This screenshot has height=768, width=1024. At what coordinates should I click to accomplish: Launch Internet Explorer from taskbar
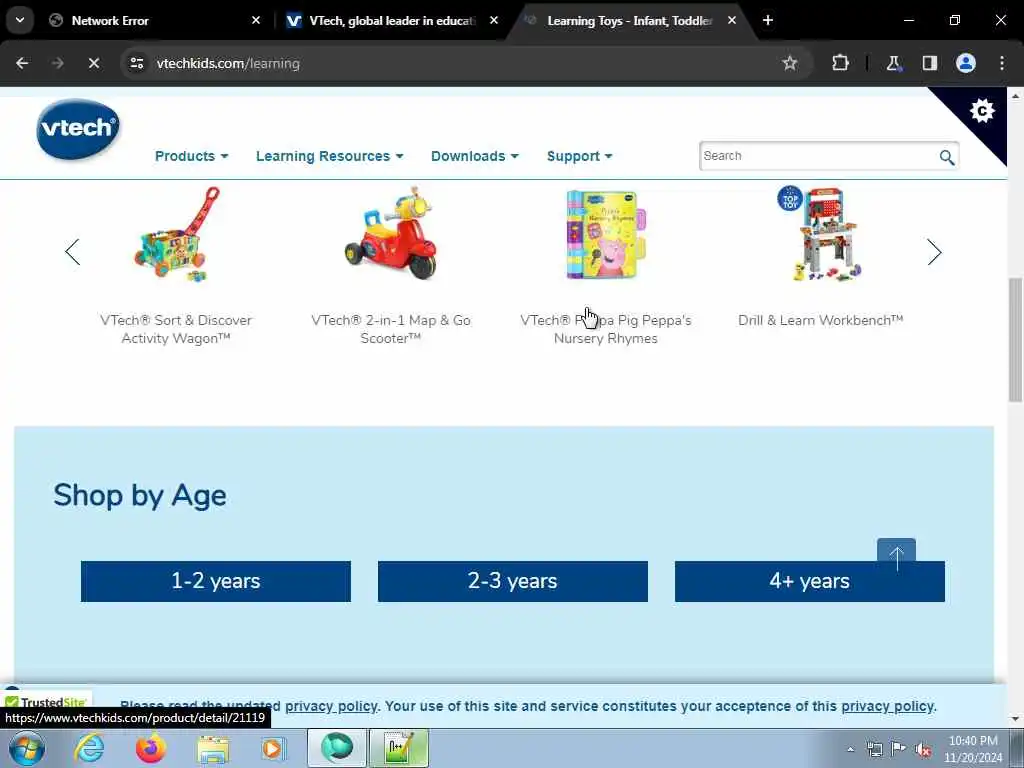point(89,748)
